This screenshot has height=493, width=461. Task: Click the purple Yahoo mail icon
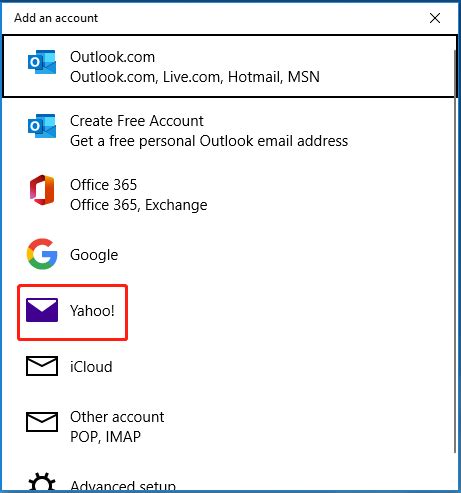(42, 310)
